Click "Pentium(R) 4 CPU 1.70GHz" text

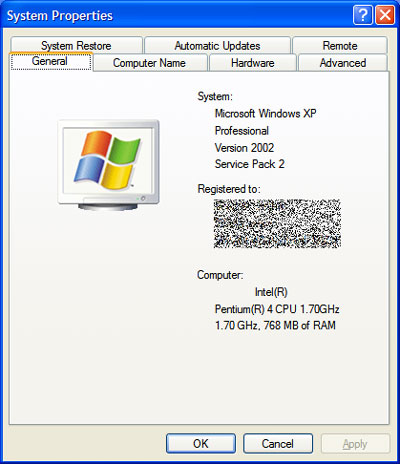pyautogui.click(x=277, y=309)
